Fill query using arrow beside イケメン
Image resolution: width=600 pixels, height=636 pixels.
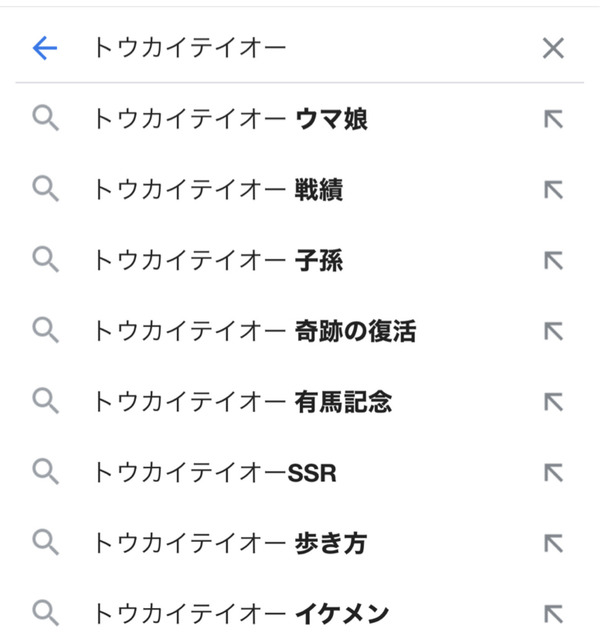point(553,614)
